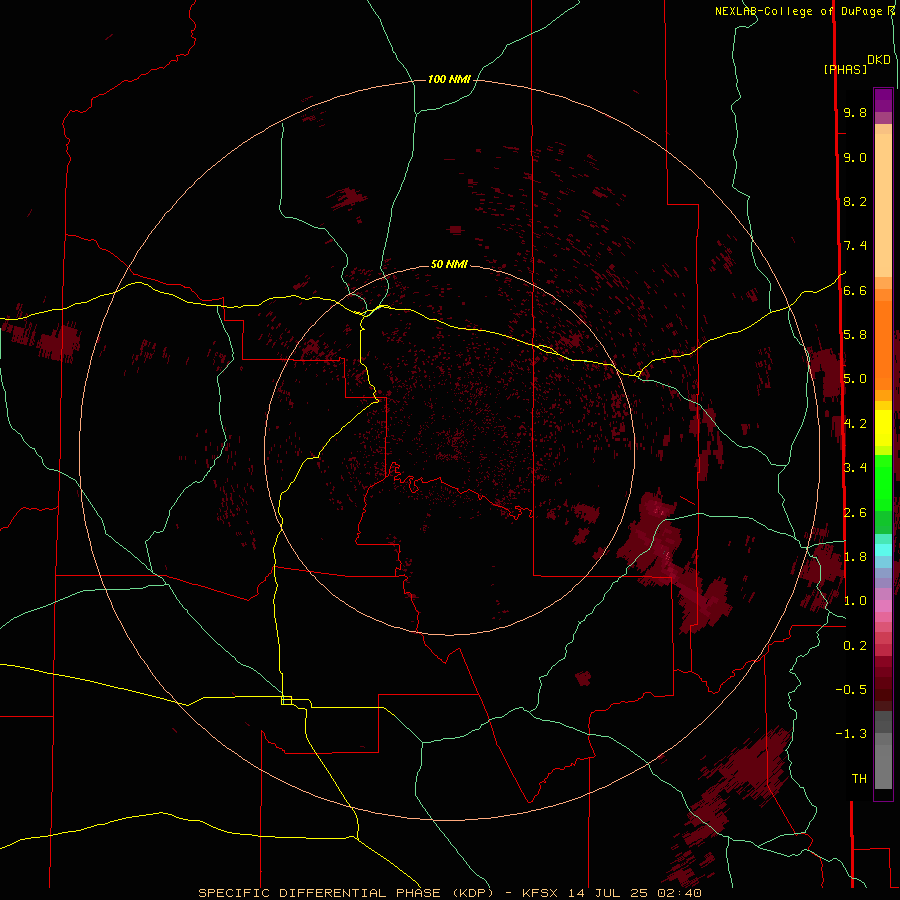The width and height of the screenshot is (900, 900).
Task: Click the 100 NMI range ring label
Action: (449, 79)
